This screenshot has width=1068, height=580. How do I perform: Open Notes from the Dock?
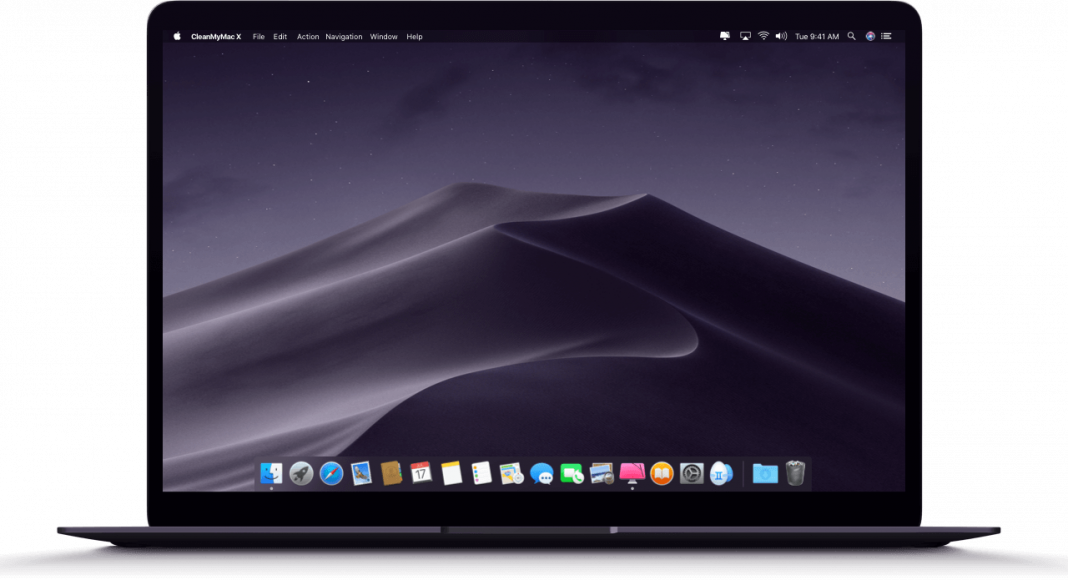(x=451, y=473)
